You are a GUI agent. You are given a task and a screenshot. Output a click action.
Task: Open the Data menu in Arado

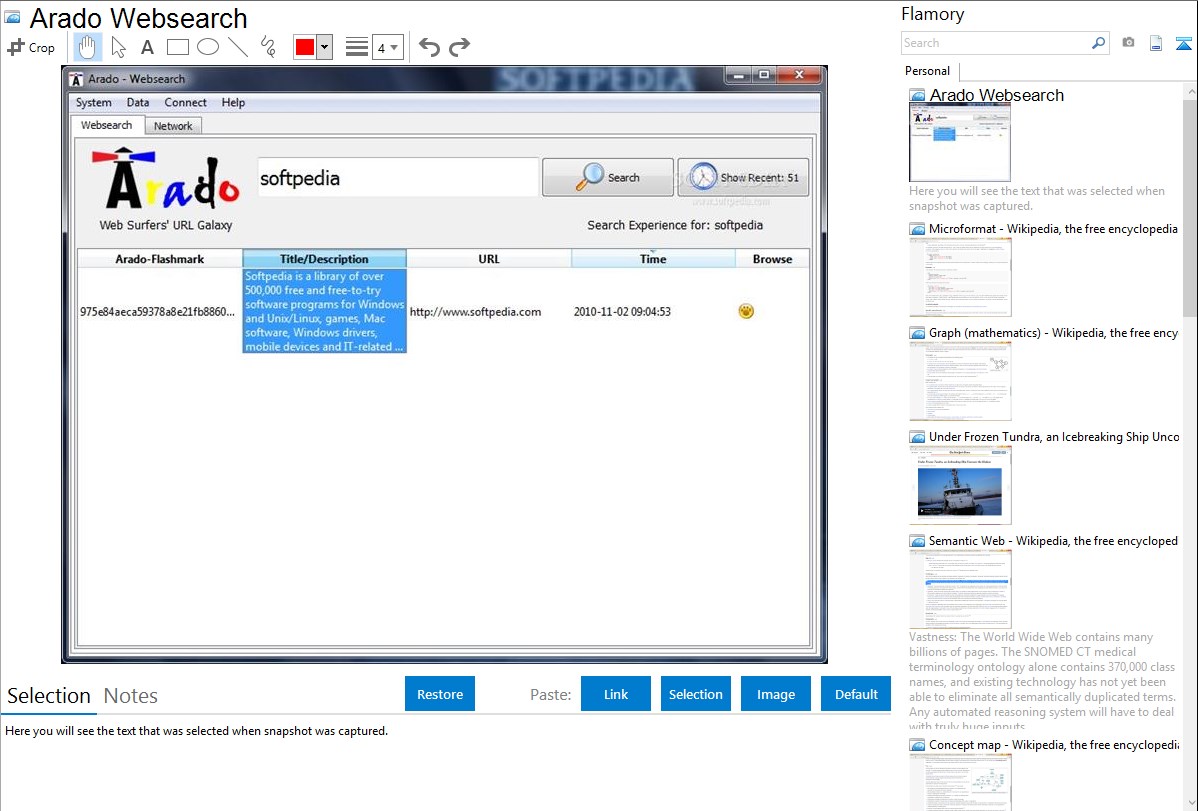138,102
